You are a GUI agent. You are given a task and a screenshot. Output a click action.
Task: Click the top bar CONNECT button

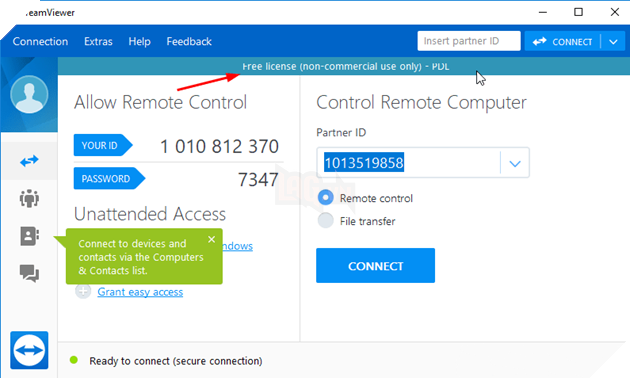point(562,42)
